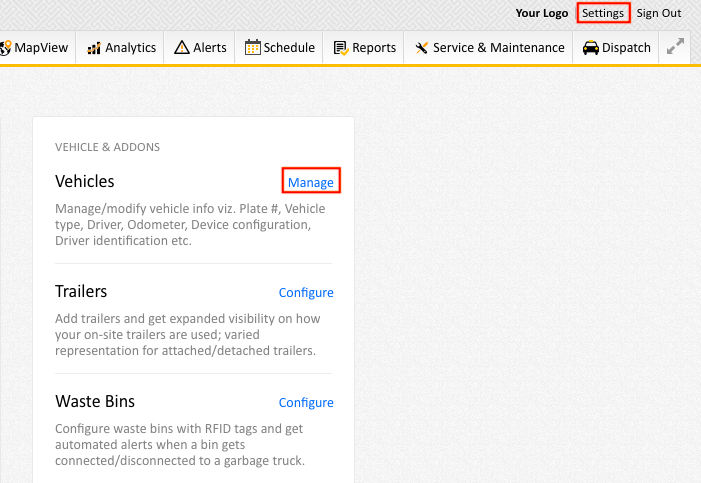The width and height of the screenshot is (701, 483).
Task: Switch to the Dispatch tab
Action: (x=616, y=47)
